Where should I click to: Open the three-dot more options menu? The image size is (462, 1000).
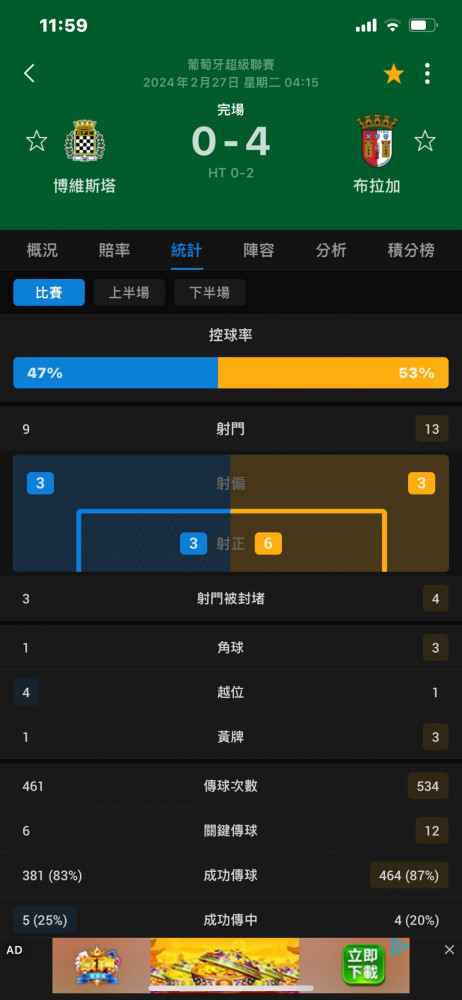tap(427, 74)
